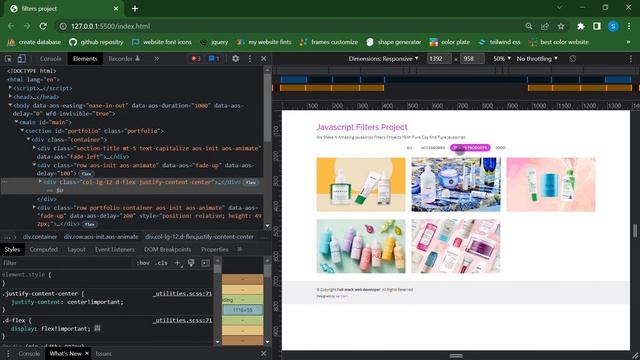Image resolution: width=640 pixels, height=360 pixels.
Task: Select div.row.aos-init.aos-animate breadcrumb
Action: tap(101, 237)
